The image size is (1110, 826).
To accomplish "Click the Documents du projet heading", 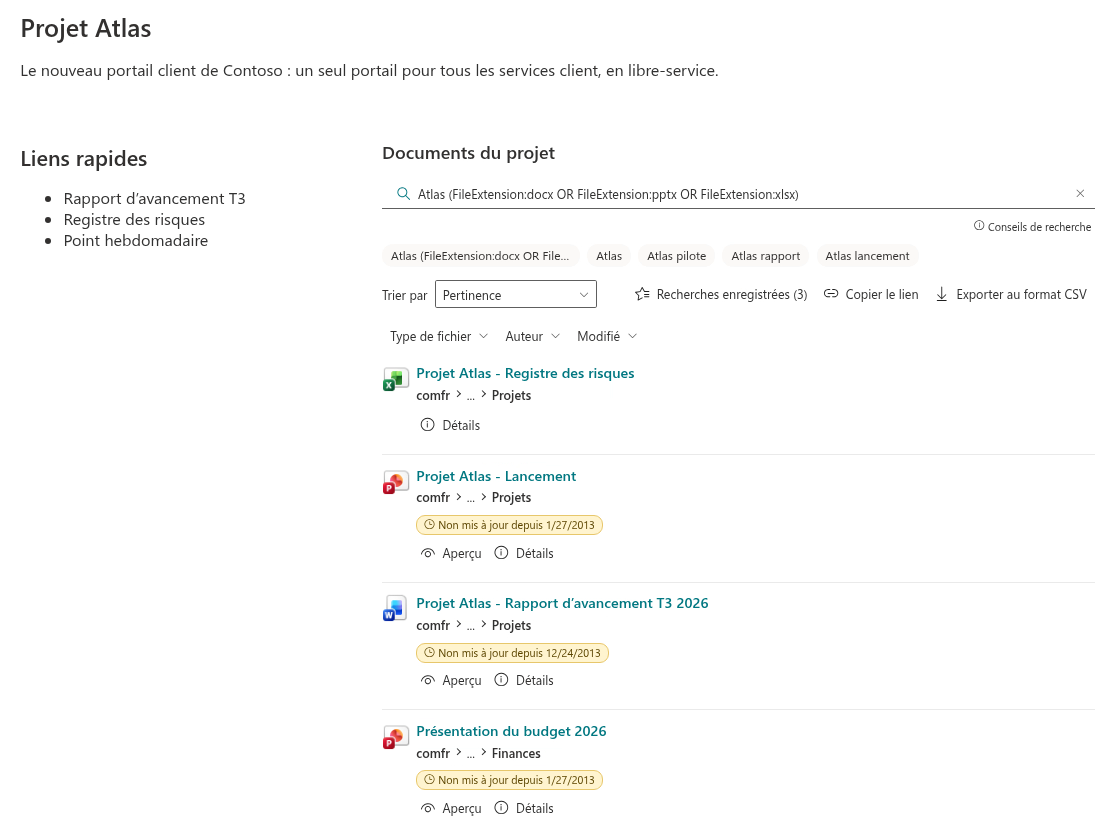I will click(x=469, y=153).
